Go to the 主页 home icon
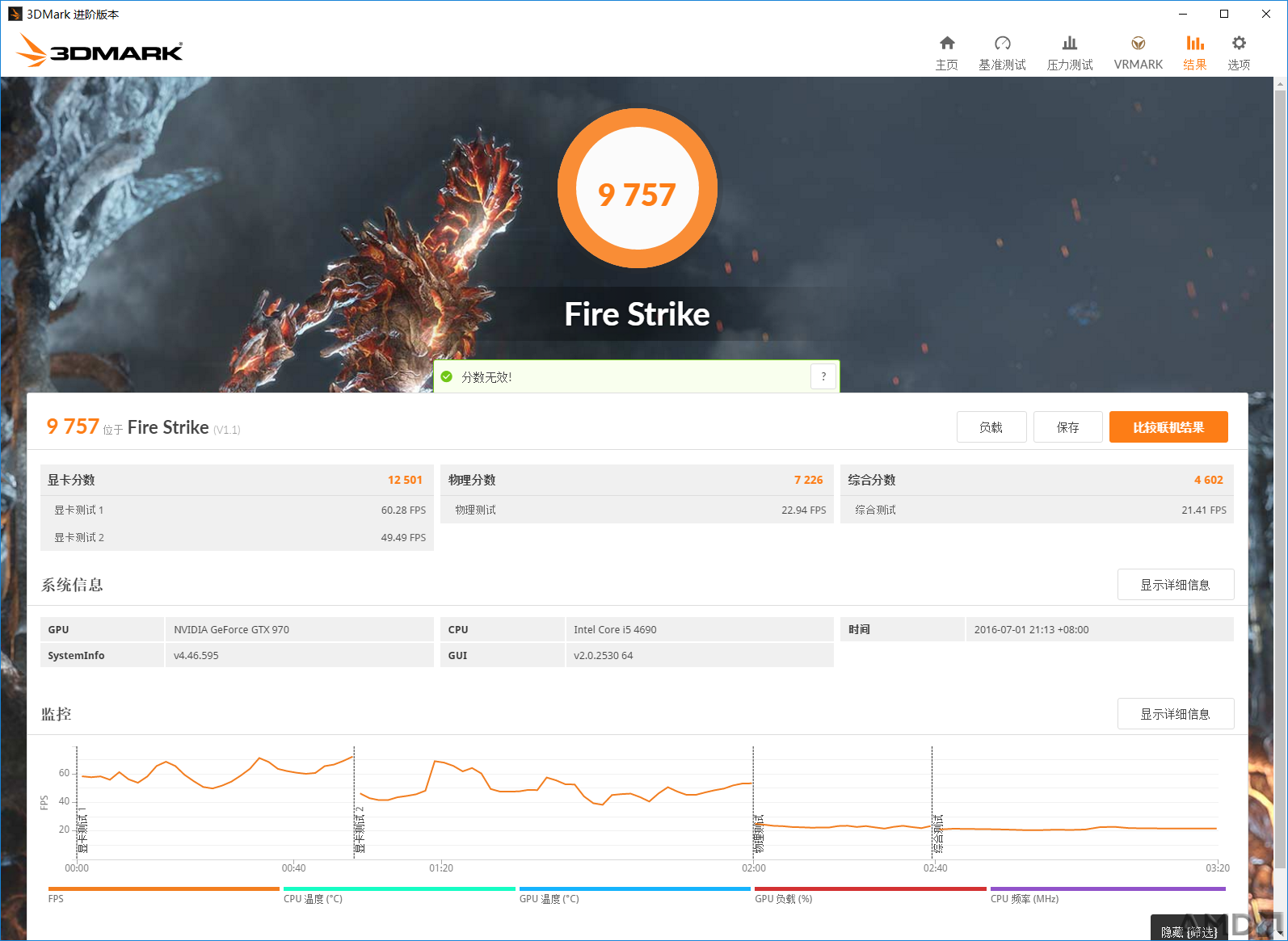Screen dimensions: 1288x941 coord(947,44)
